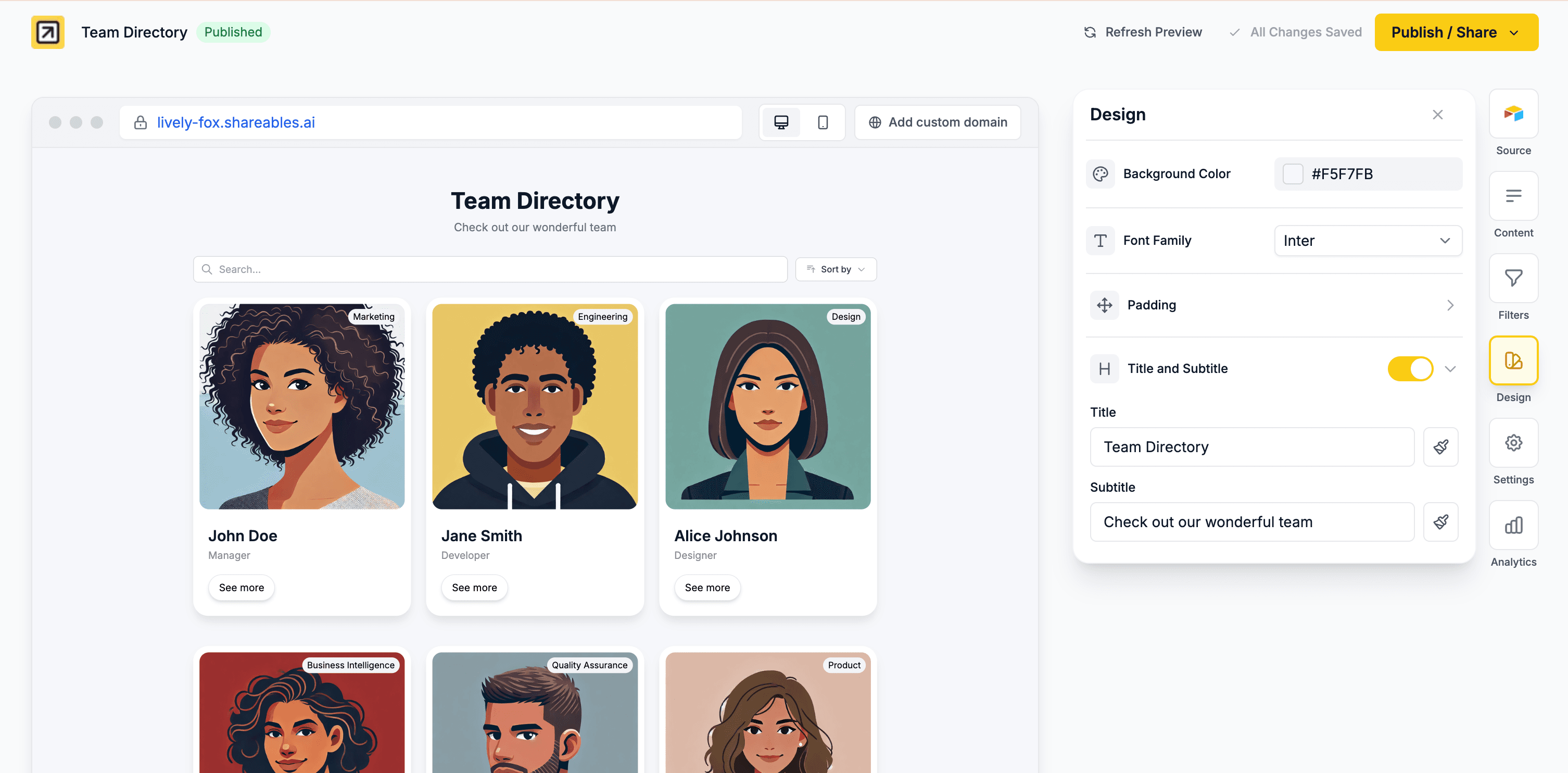
Task: Open the Source panel icon
Action: [x=1513, y=114]
